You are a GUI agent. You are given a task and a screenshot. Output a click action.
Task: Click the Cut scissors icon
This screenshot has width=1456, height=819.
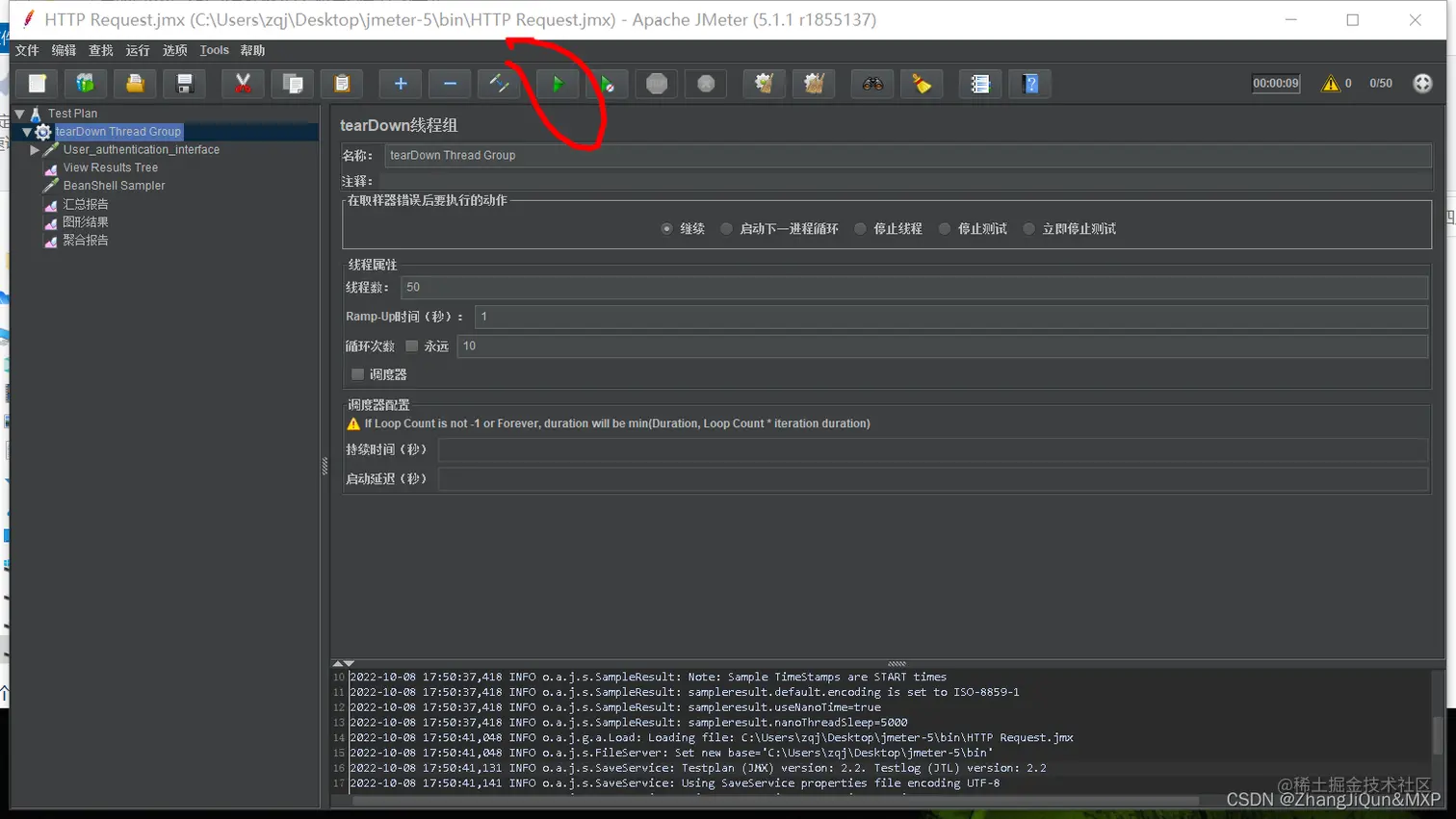tap(243, 84)
